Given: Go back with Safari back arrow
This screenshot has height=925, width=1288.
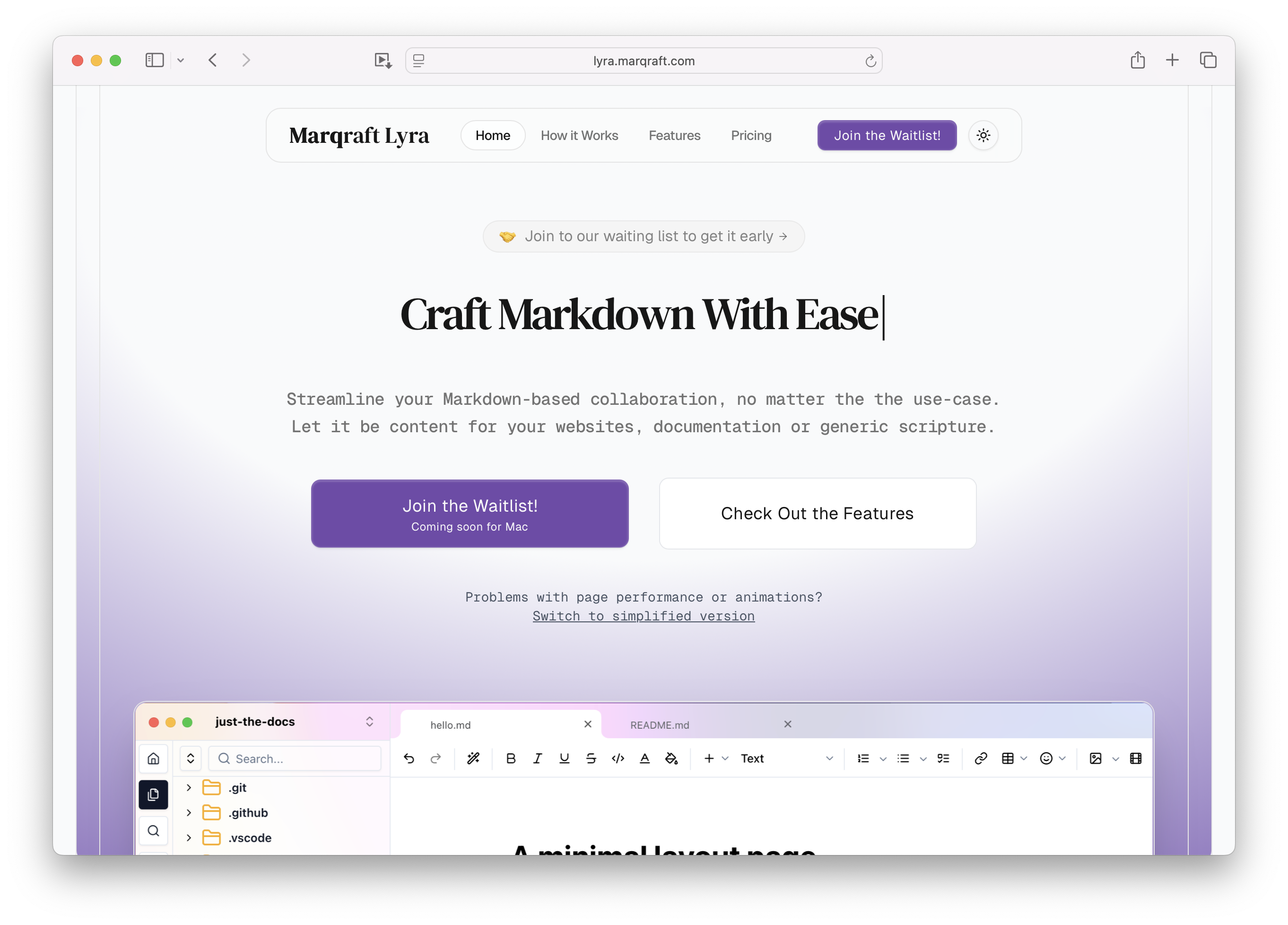Looking at the screenshot, I should [212, 60].
